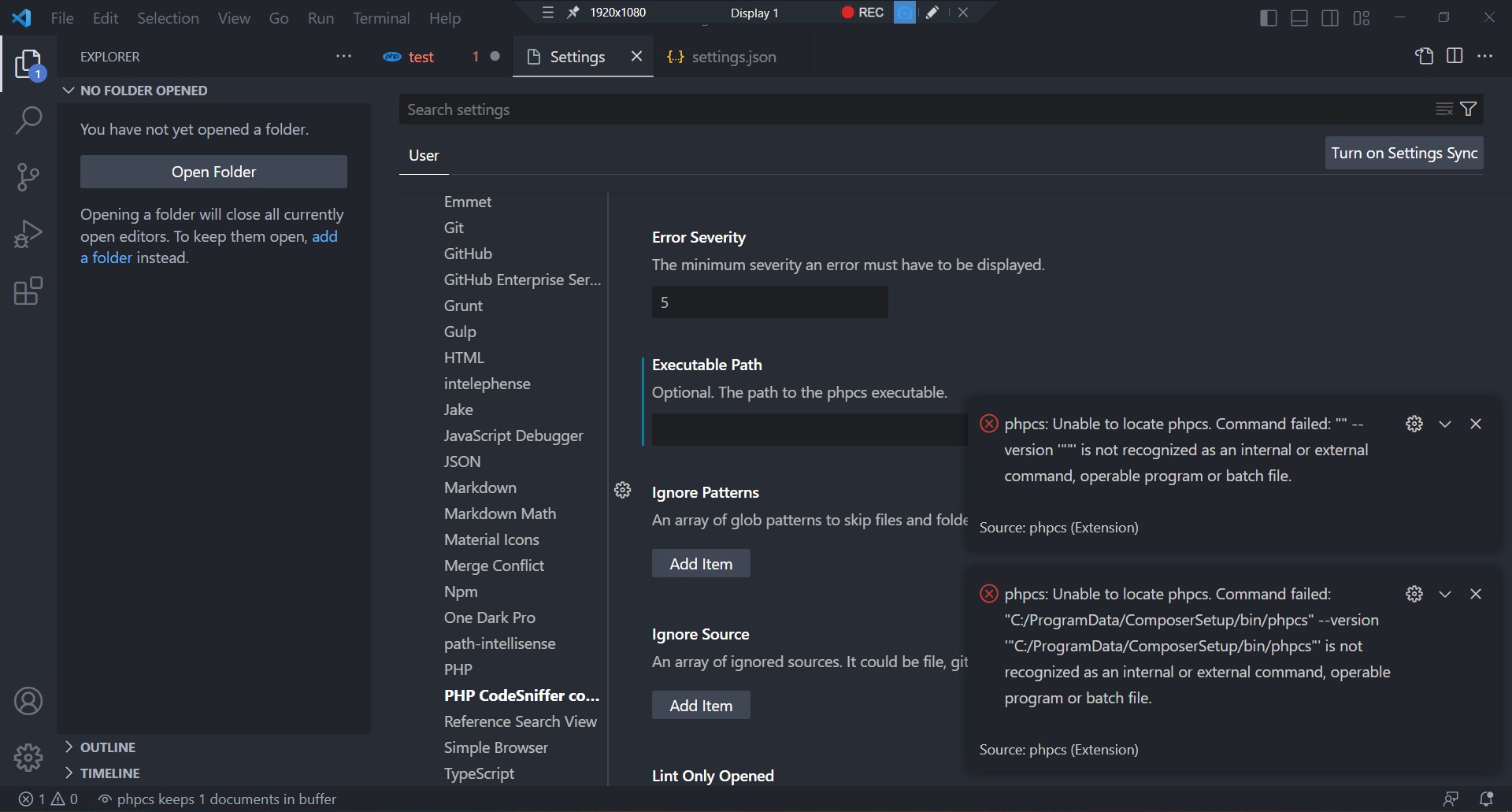Dismiss ComposerSetup phpcs error notification
Screen dimensions: 1512x812
click(1476, 594)
